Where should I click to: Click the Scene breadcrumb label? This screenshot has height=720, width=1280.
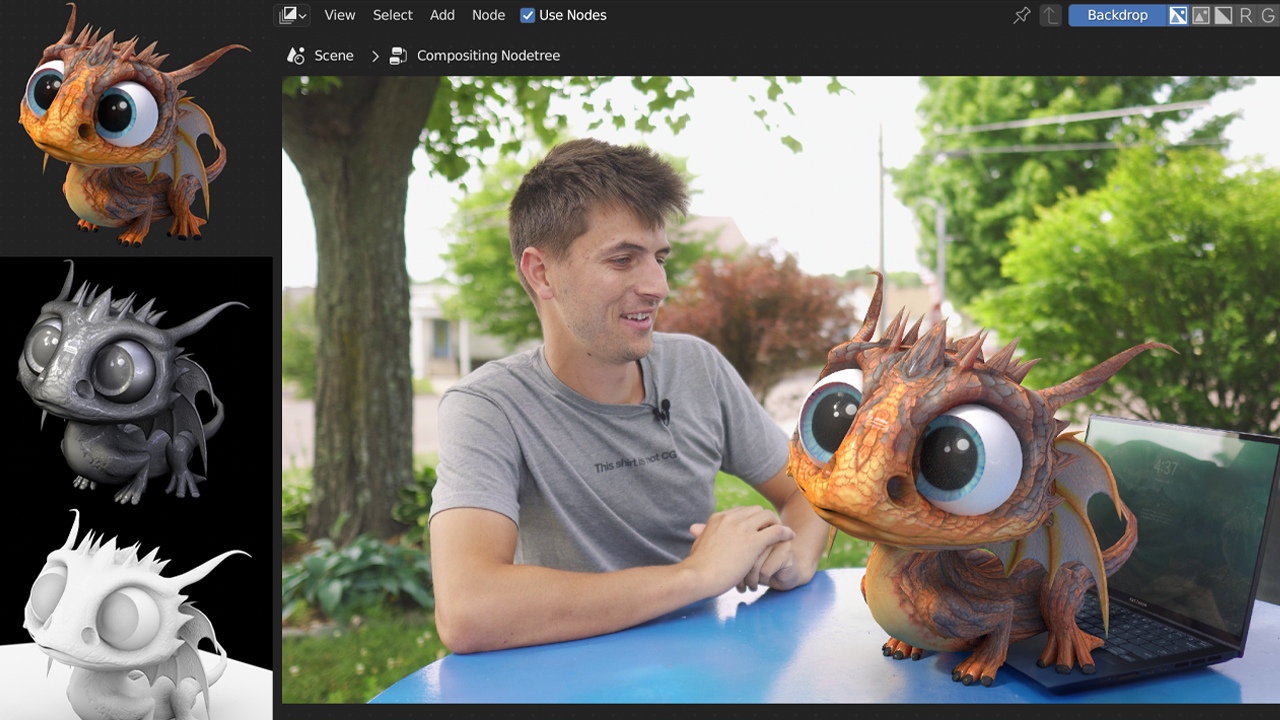pos(334,56)
